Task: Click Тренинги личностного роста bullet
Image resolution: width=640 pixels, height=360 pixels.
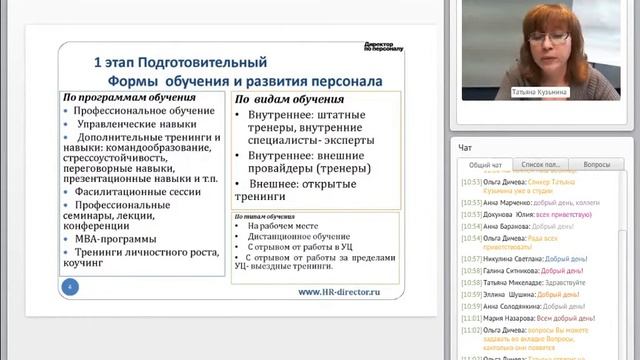Action: 141,258
